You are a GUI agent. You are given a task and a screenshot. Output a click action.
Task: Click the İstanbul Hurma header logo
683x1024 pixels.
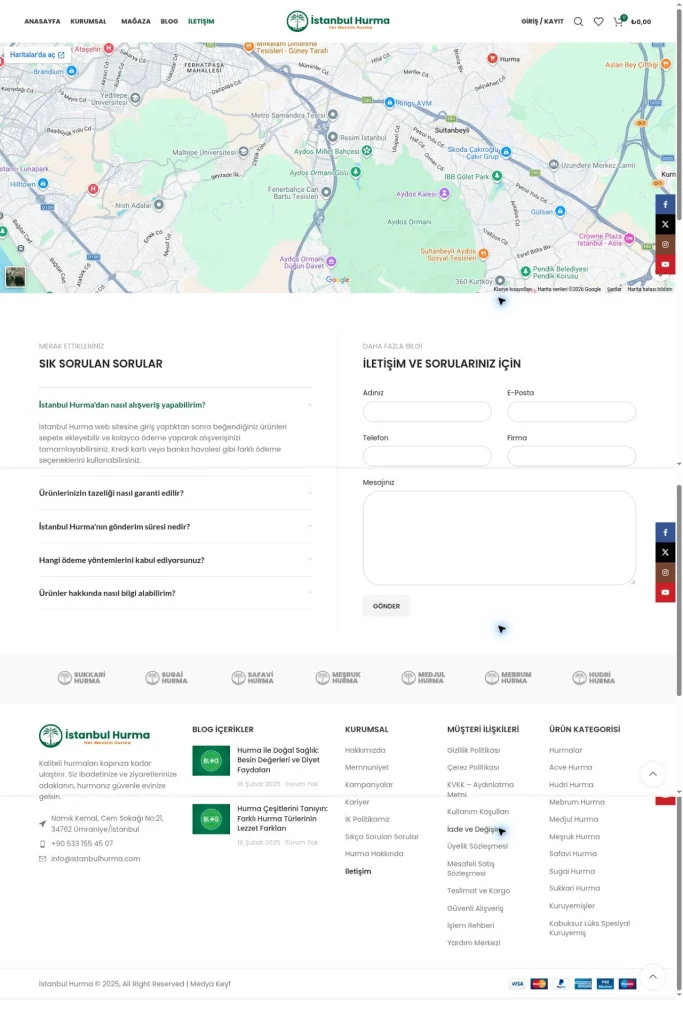pos(338,21)
